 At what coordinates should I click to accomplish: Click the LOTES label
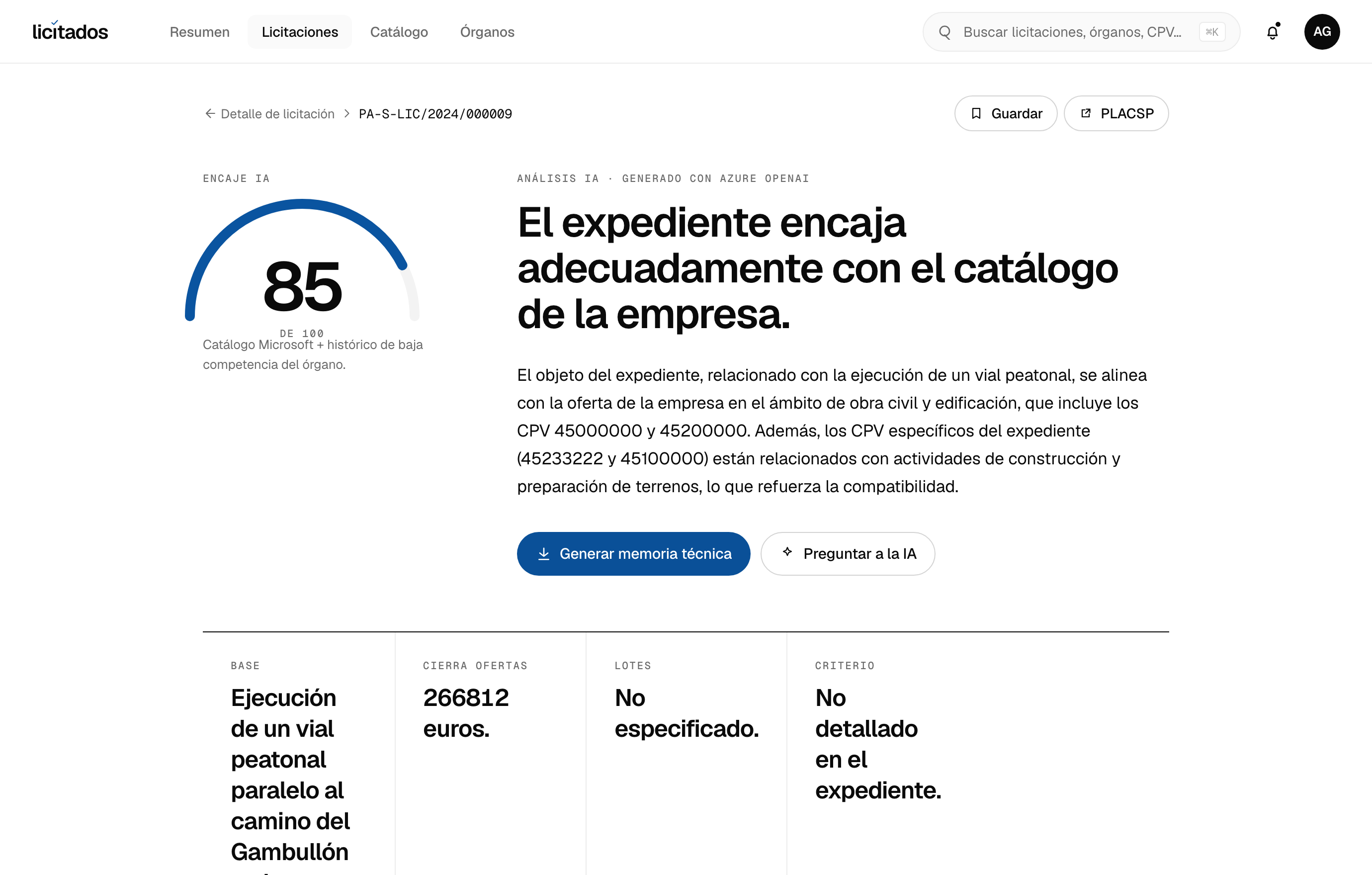tap(632, 665)
